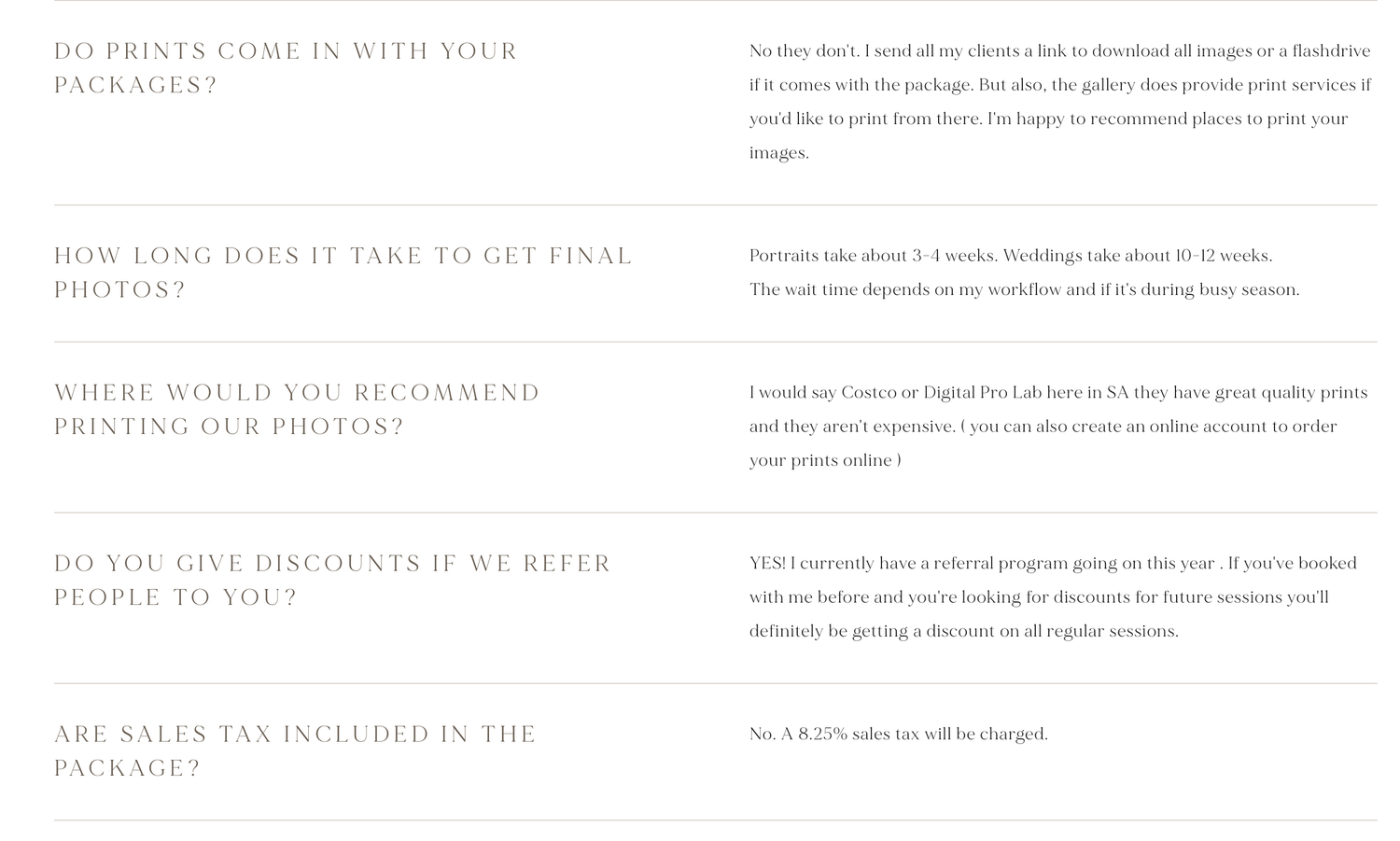Click the line about wait time and busy season
The height and width of the screenshot is (841, 1400).
pyautogui.click(x=1024, y=289)
